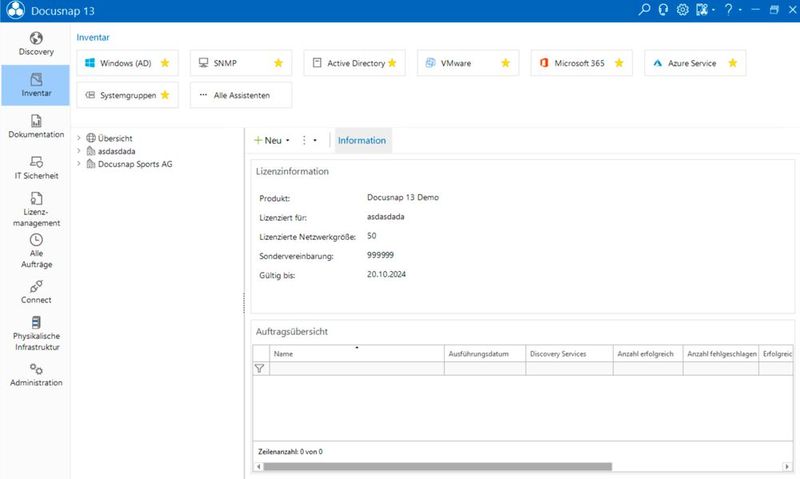Switch to the Information tab
800x479 pixels.
[x=361, y=141]
